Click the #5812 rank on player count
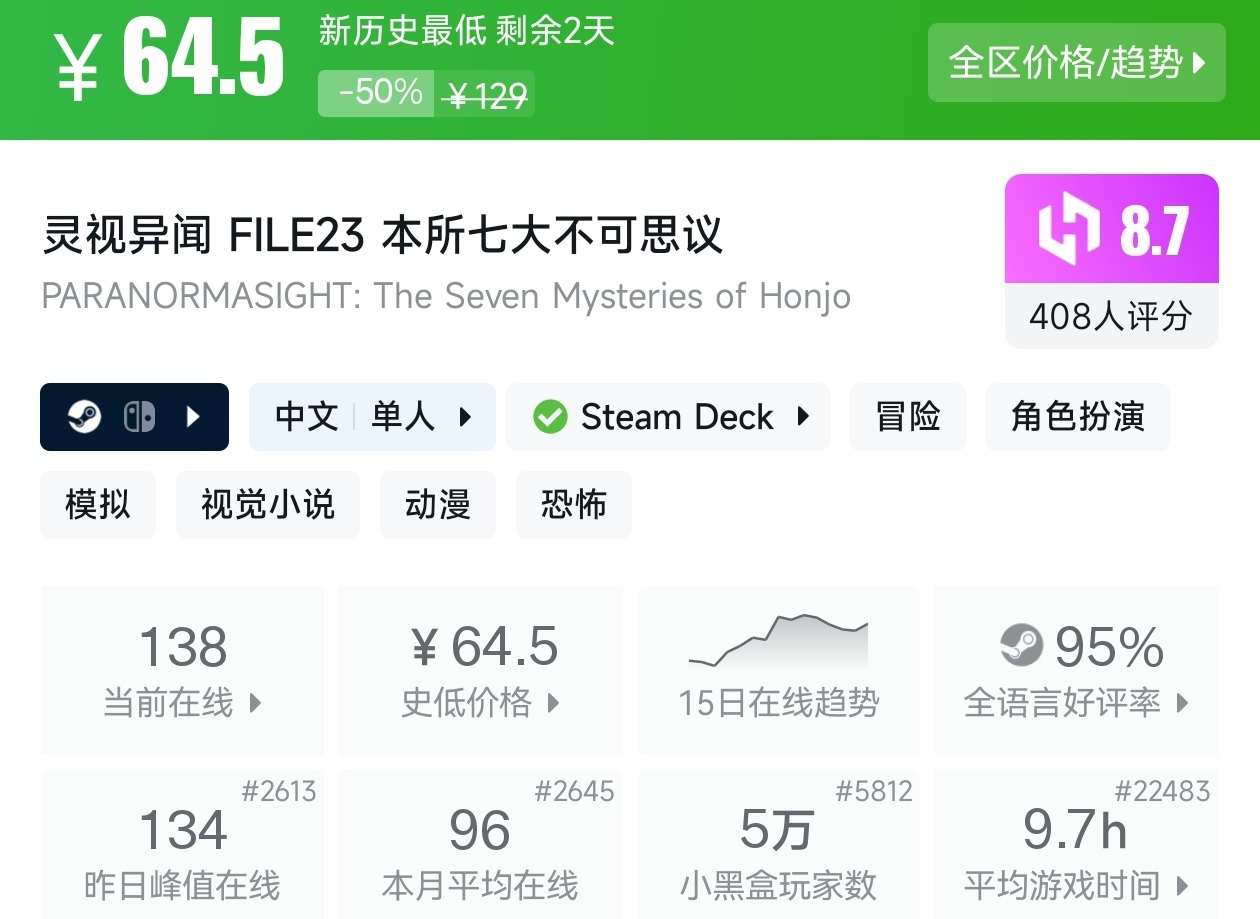The image size is (1260, 919). (874, 792)
